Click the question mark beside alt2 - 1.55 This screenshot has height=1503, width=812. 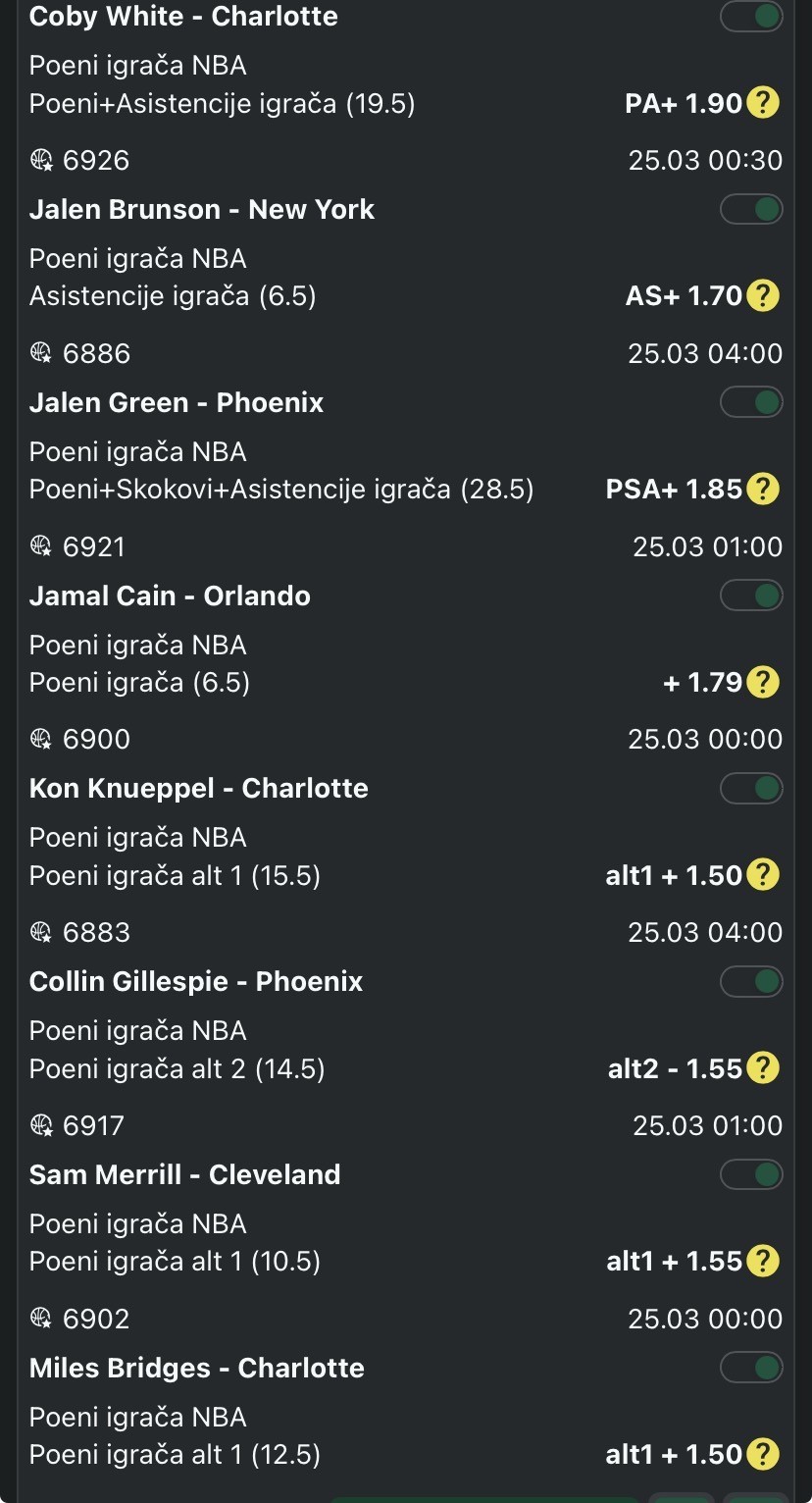[x=763, y=1068]
